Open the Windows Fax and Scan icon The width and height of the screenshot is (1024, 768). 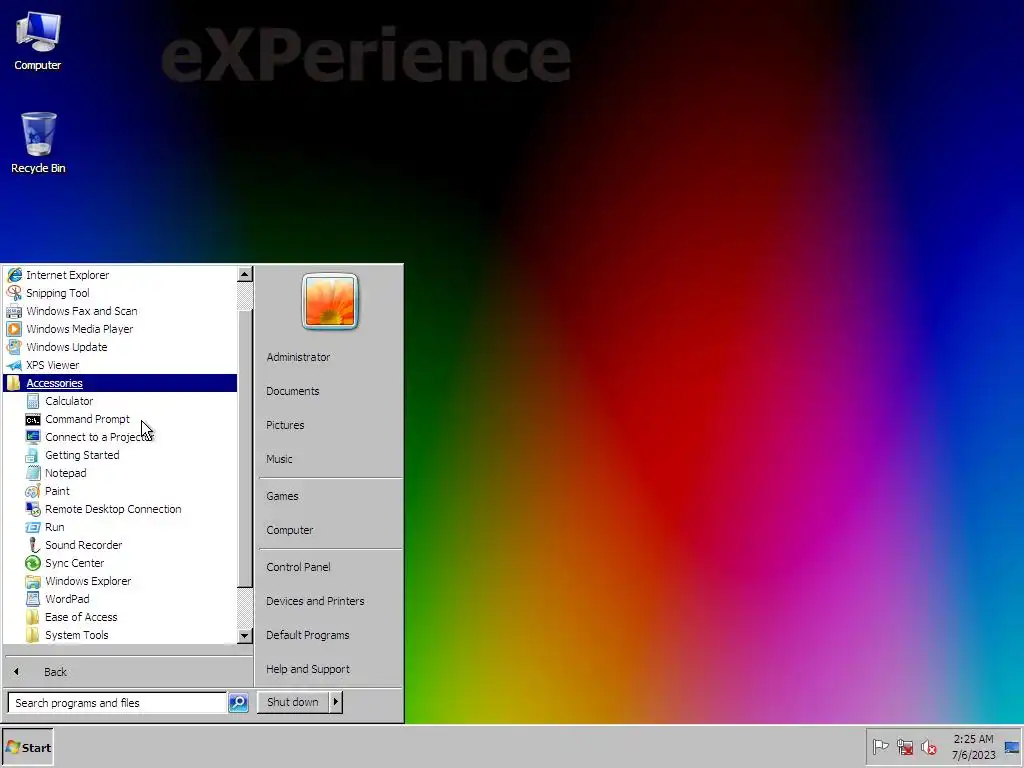coord(14,311)
